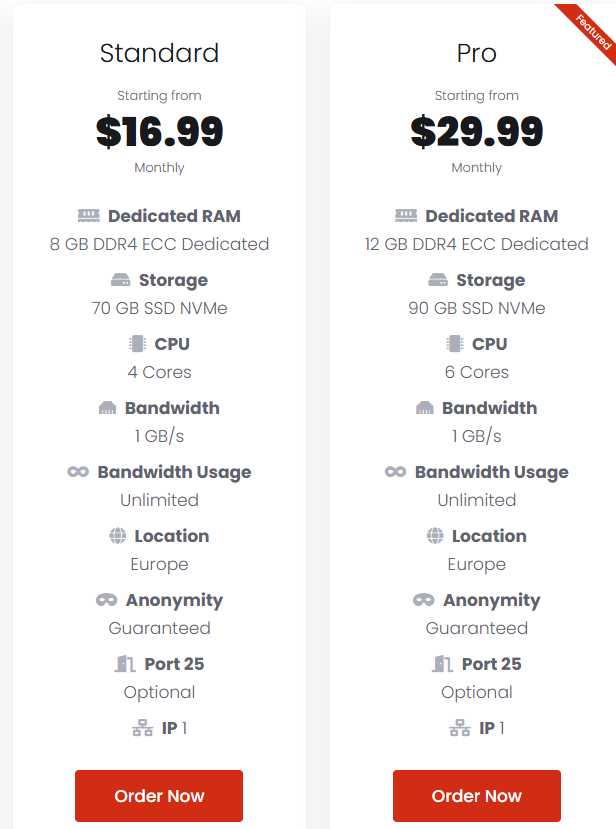Click the Location globe icon in Pro plan
The width and height of the screenshot is (616, 829).
[435, 536]
